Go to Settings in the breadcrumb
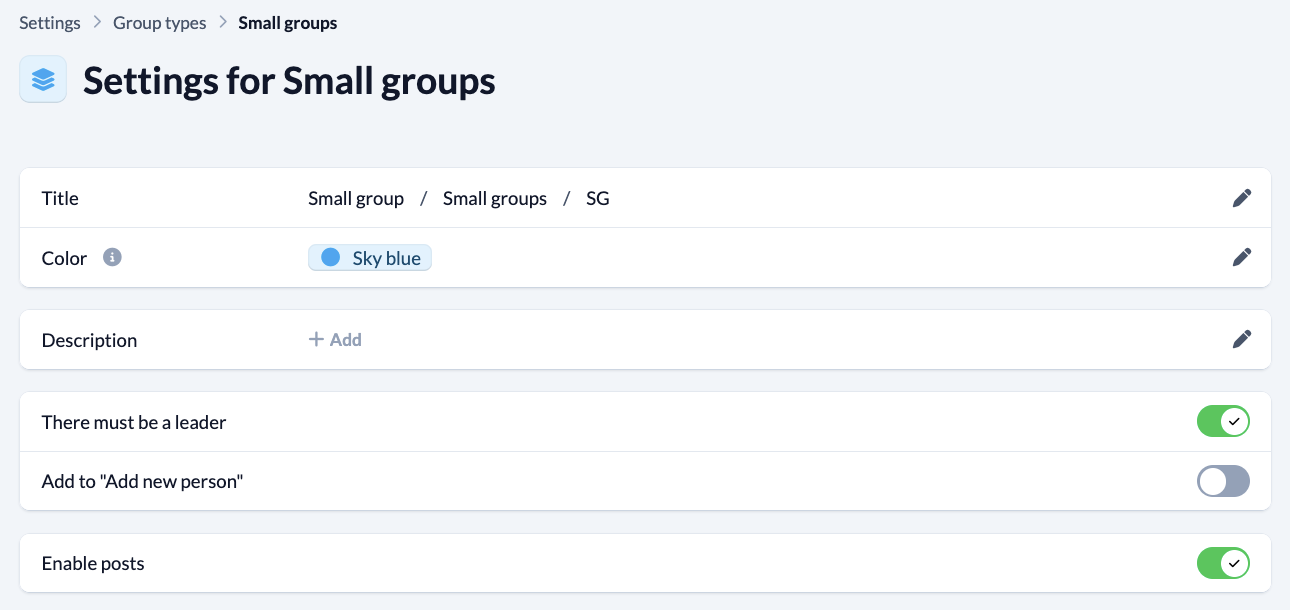Screen dimensions: 1290x610 click(50, 23)
